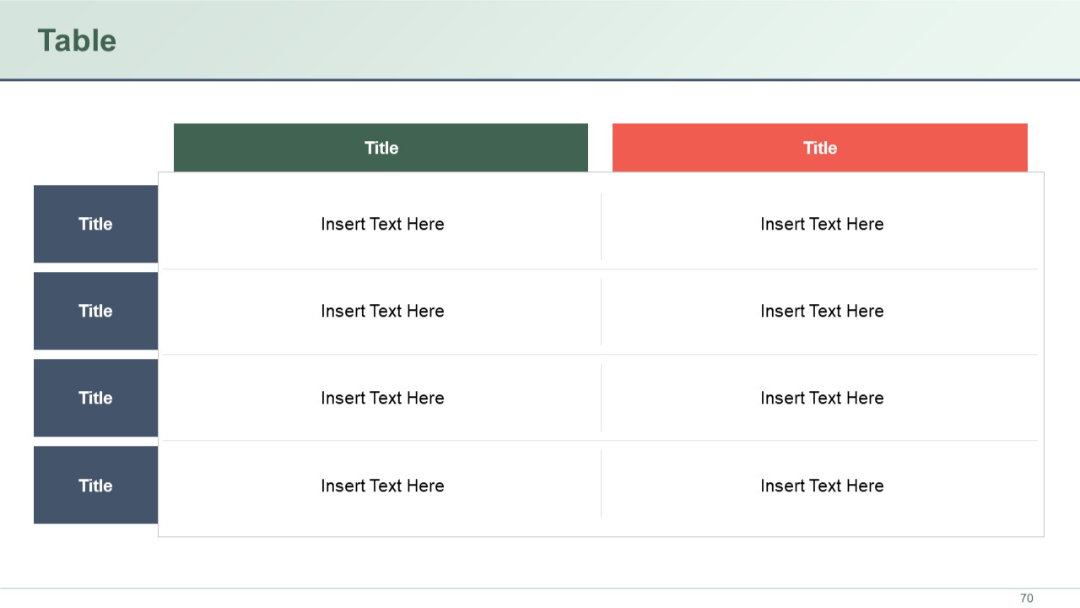The image size is (1080, 608).
Task: Select 'Insert Text Here' in first row, green column
Action: [x=382, y=224]
